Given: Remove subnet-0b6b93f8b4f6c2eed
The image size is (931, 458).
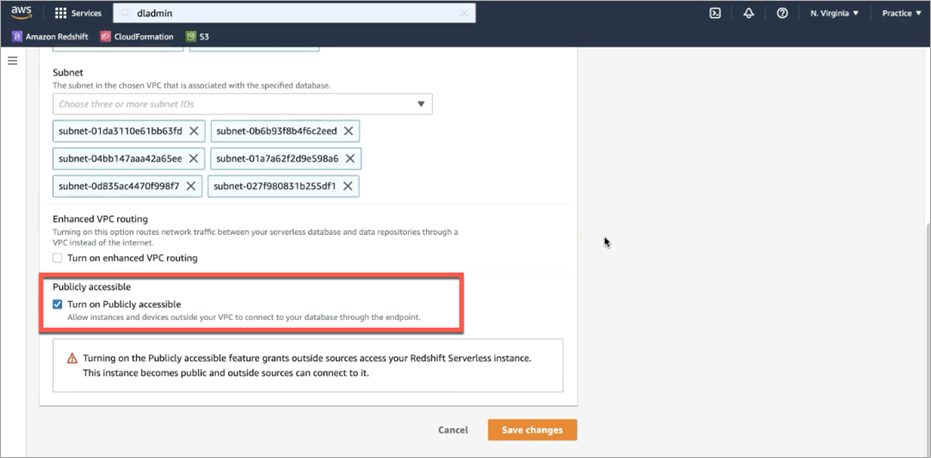Looking at the screenshot, I should 349,131.
